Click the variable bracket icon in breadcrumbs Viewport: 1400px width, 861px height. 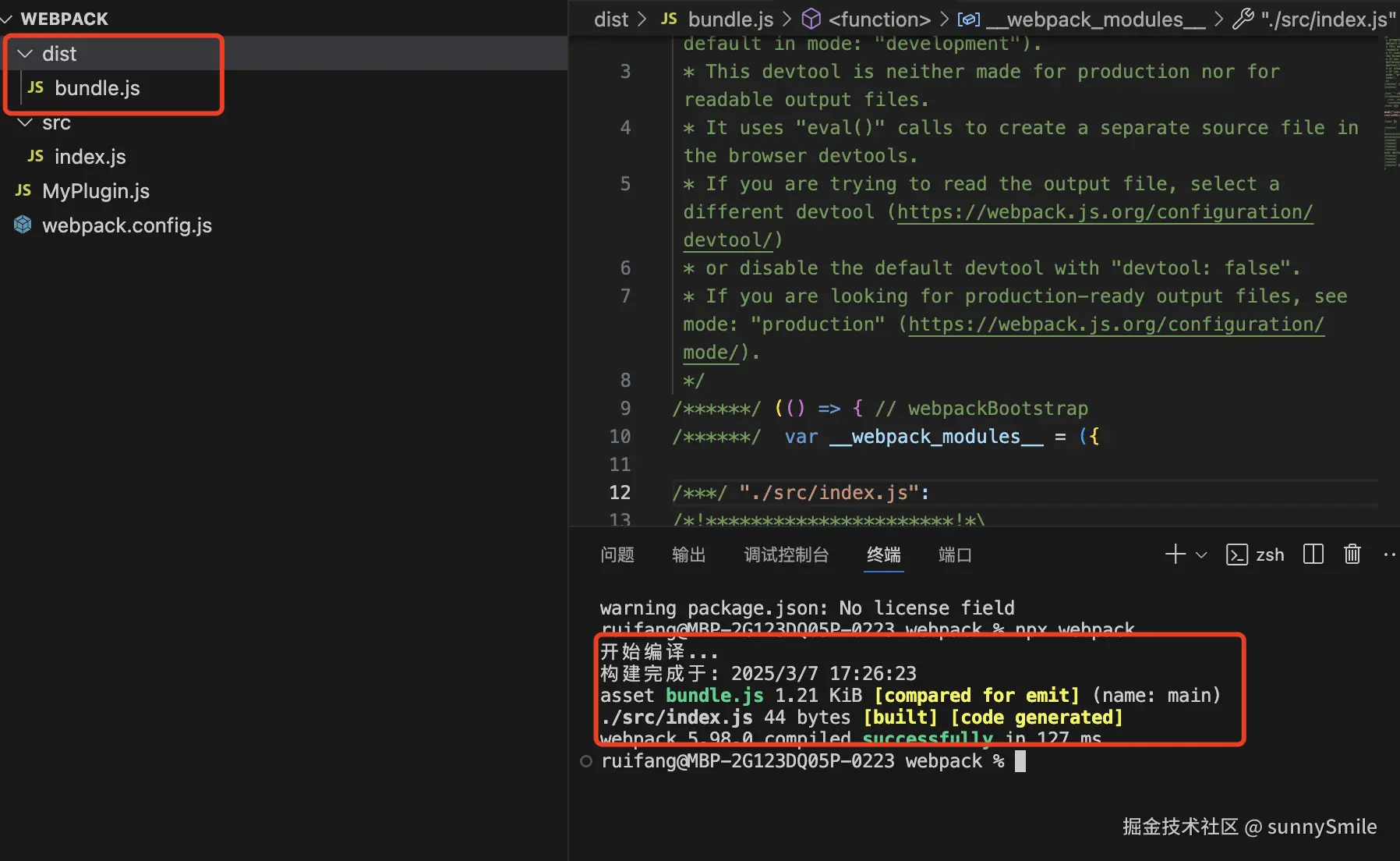(x=969, y=19)
